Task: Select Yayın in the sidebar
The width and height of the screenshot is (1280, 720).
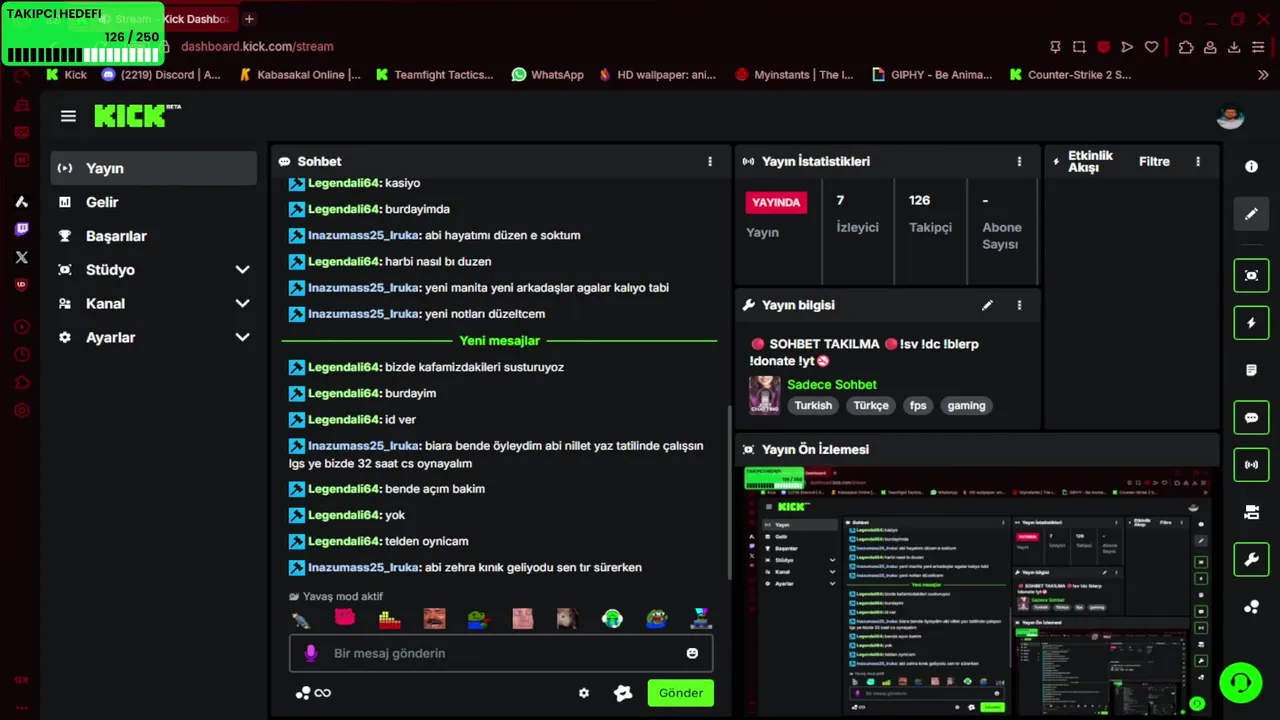Action: [x=153, y=168]
